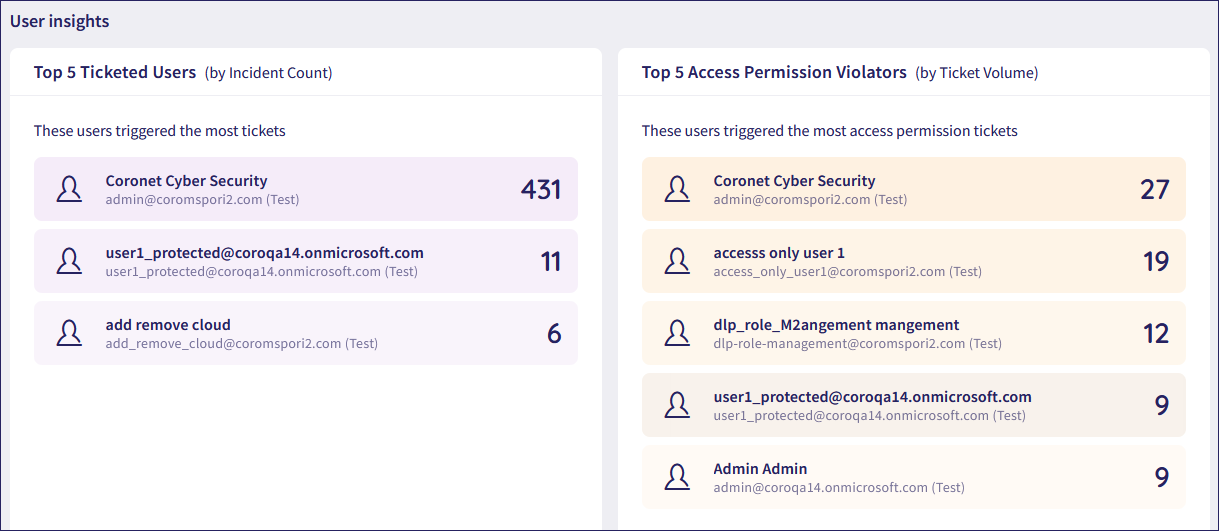Click the user icon beside 431-ticket user1_protected in Ticketed Users
Image resolution: width=1219 pixels, height=531 pixels.
(69, 261)
